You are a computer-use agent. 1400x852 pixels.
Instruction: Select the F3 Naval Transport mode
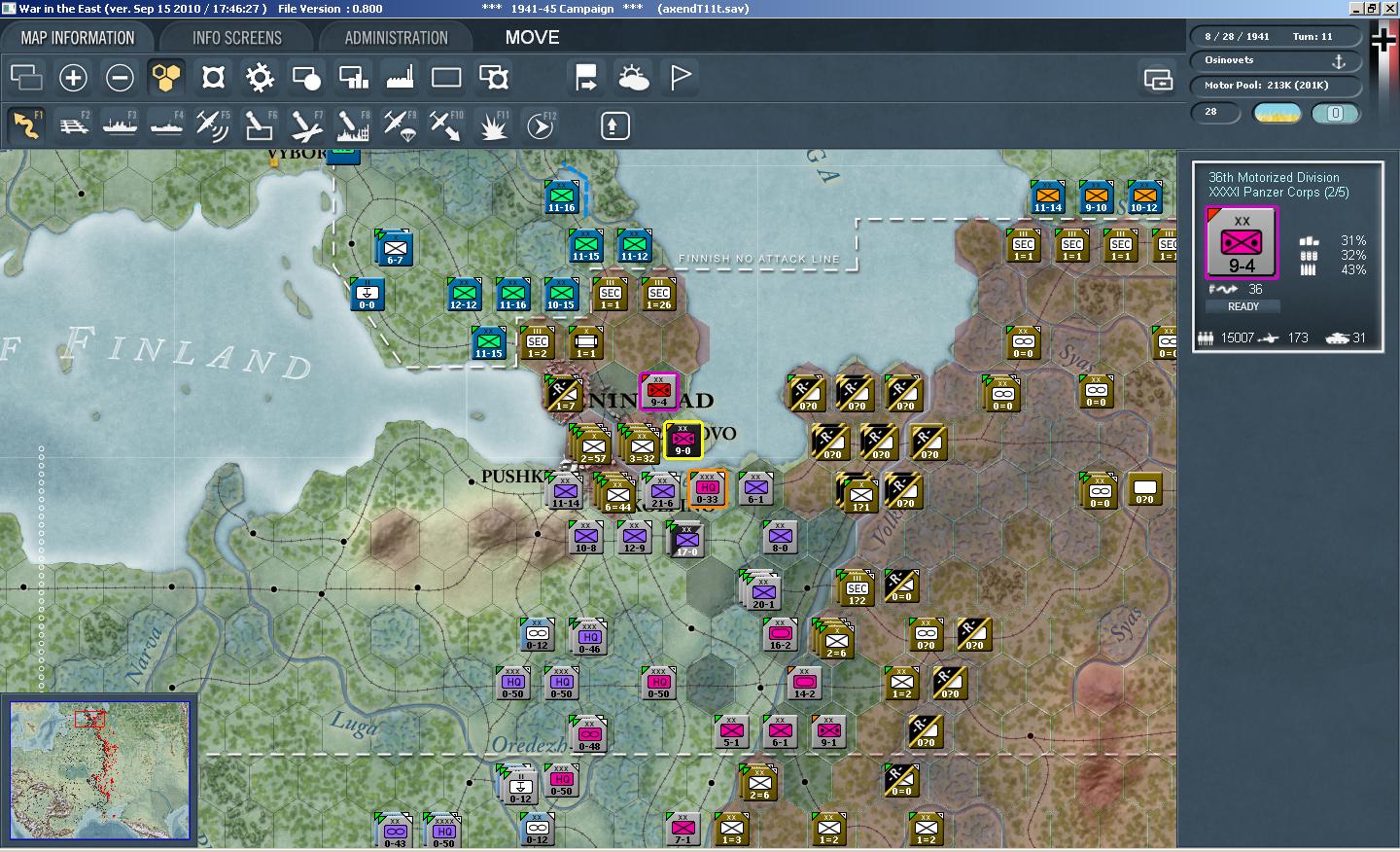click(120, 125)
